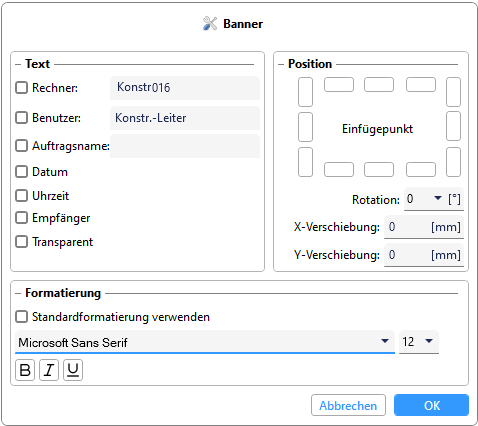
Task: Click the Abbrechen button
Action: [348, 405]
